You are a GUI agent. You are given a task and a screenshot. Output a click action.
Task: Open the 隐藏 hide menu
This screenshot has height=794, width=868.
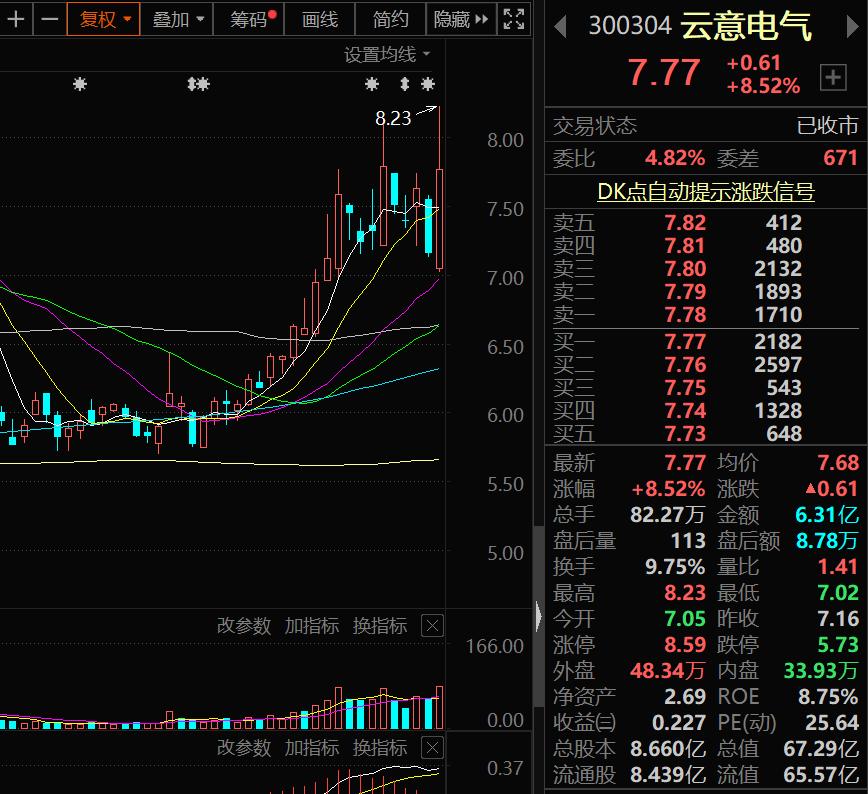coord(452,19)
